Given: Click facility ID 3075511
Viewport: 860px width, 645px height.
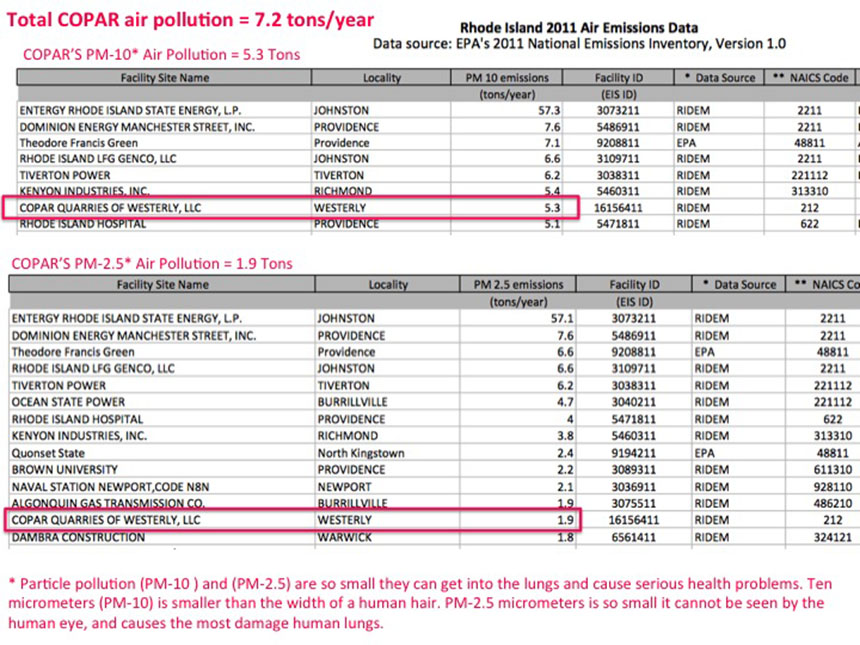Looking at the screenshot, I should point(633,503).
